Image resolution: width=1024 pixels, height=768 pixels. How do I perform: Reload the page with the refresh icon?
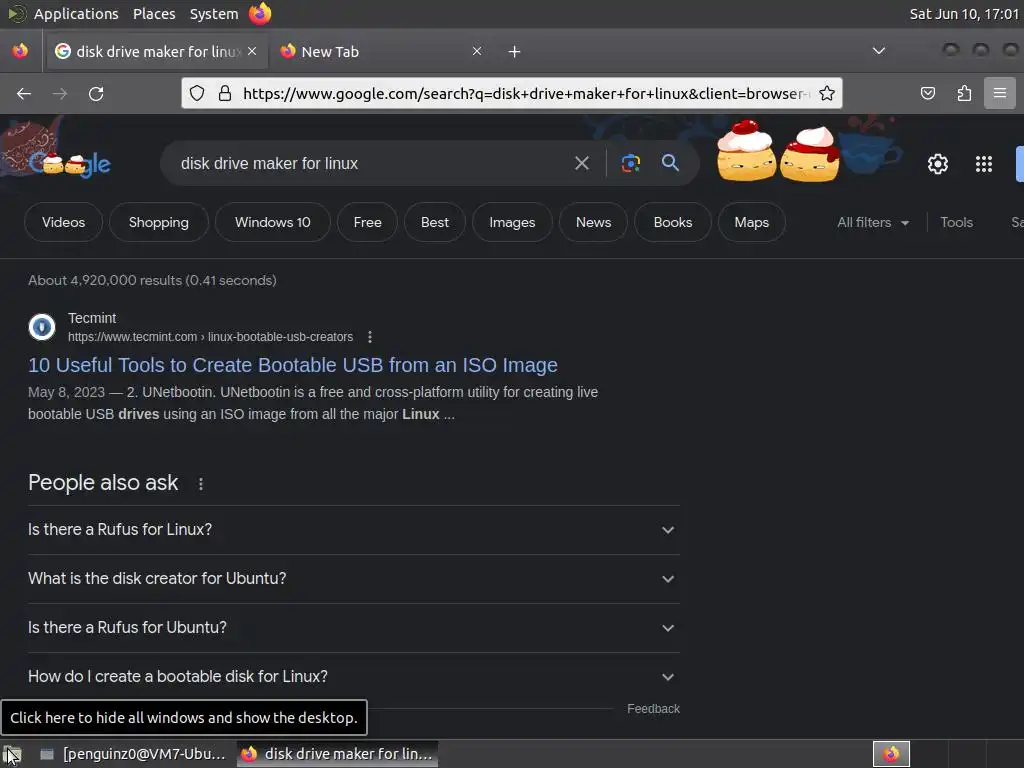(96, 93)
